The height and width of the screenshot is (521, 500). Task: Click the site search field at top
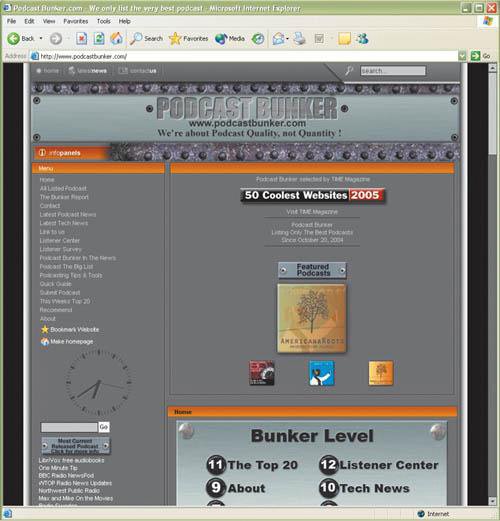pos(393,71)
